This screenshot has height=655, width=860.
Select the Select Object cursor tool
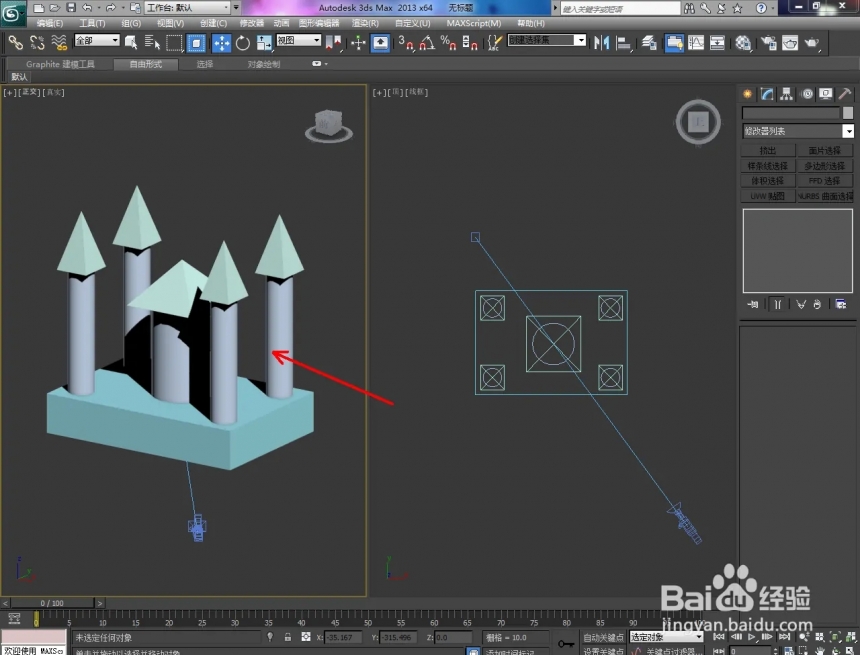pos(131,42)
